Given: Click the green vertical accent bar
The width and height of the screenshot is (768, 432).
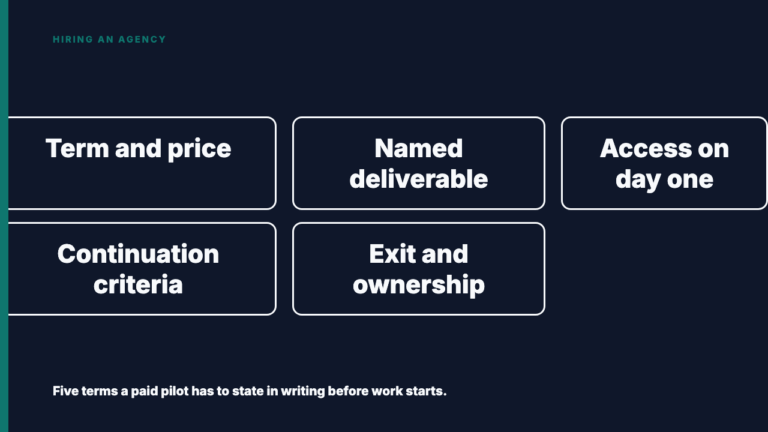Looking at the screenshot, I should 4,216.
